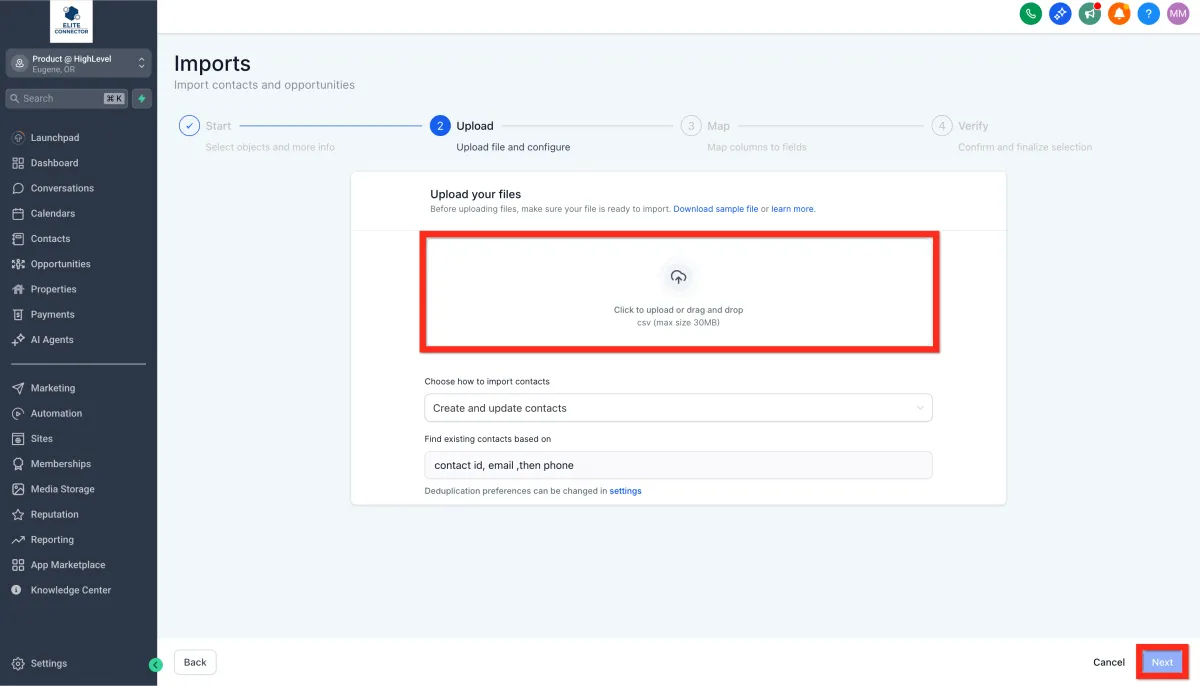This screenshot has height=686, width=1200.
Task: Click the Properties house icon
Action: coord(18,289)
